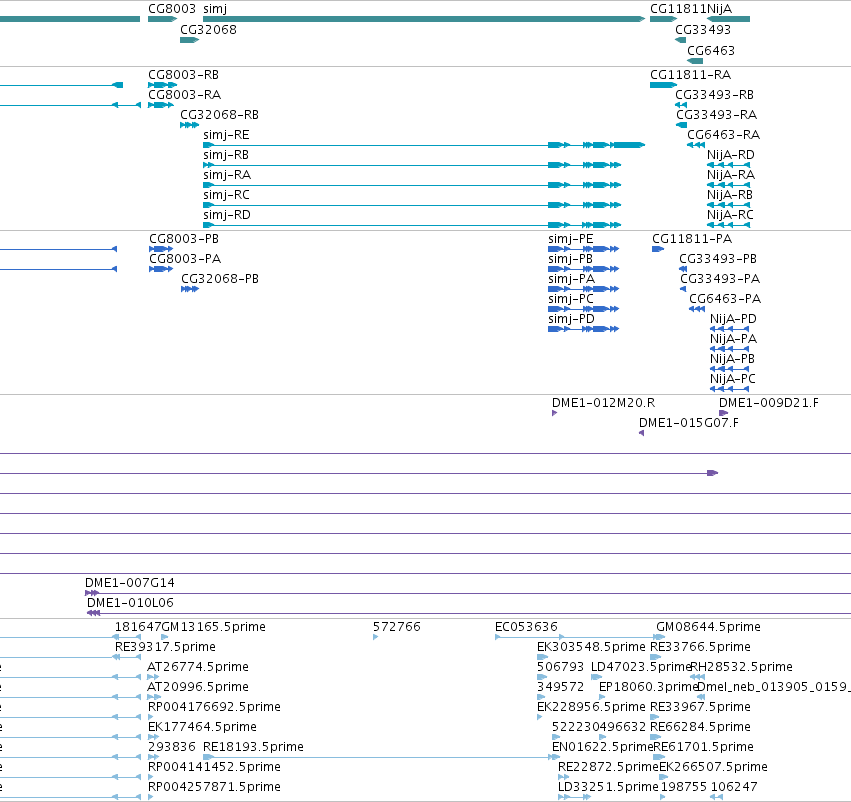Click EST RP004176692.5prime
This screenshot has width=851, height=802.
pos(214,708)
